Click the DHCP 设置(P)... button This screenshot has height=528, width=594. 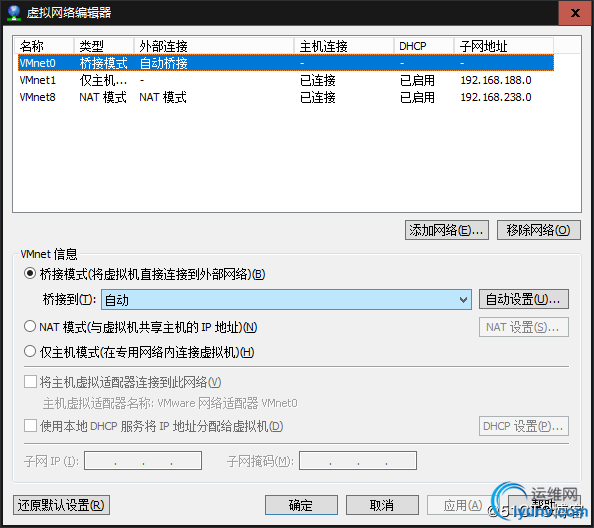point(524,426)
